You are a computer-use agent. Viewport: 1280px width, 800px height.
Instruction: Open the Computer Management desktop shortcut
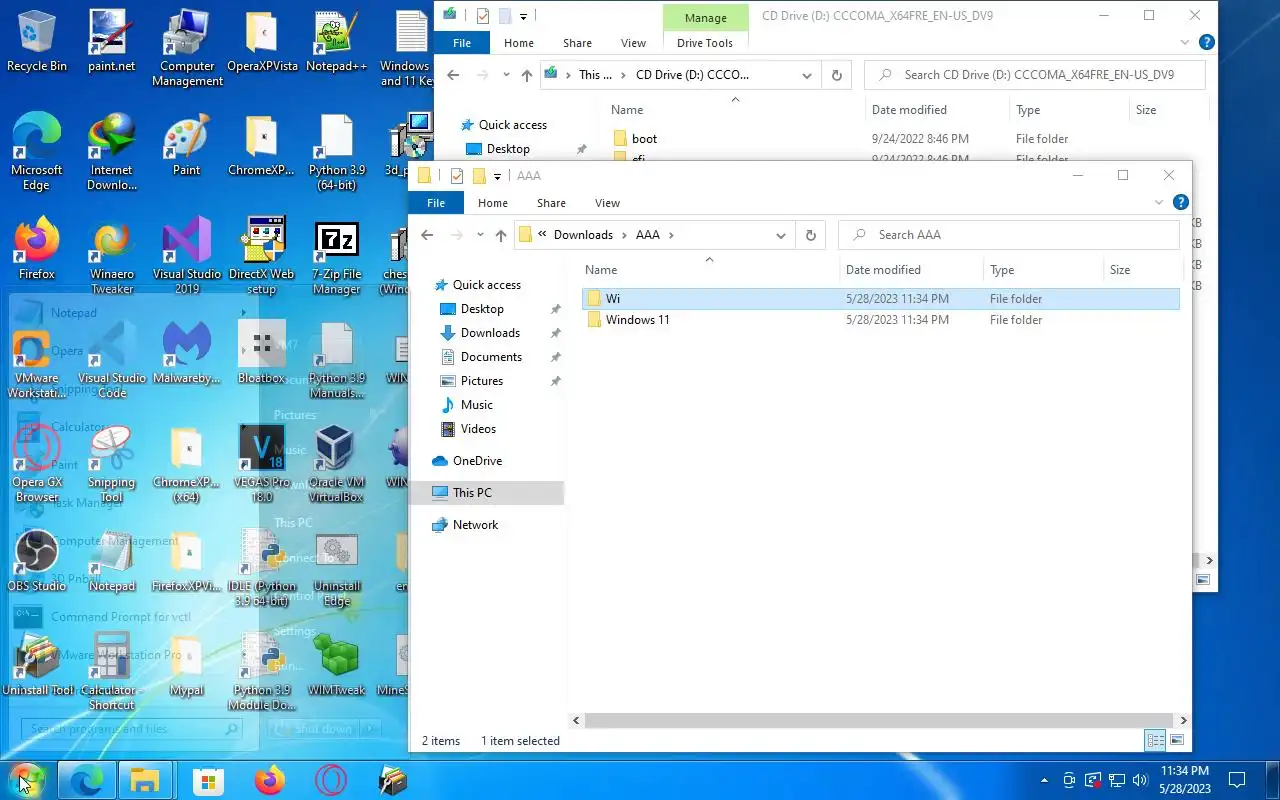click(187, 48)
